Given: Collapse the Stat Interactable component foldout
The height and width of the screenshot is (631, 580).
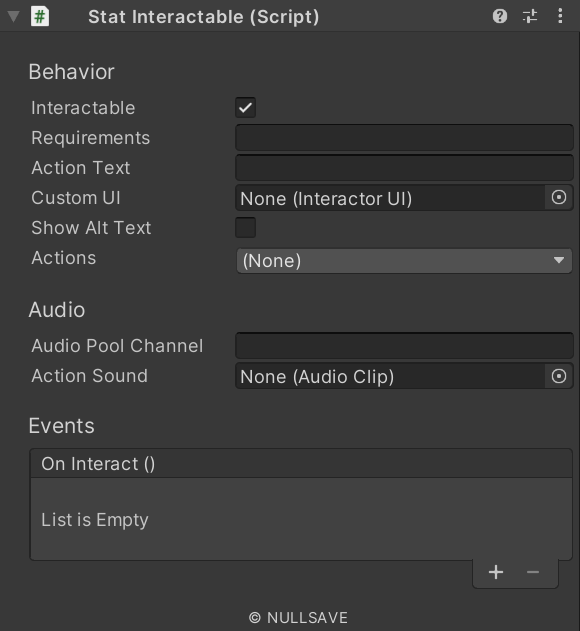Looking at the screenshot, I should [13, 16].
